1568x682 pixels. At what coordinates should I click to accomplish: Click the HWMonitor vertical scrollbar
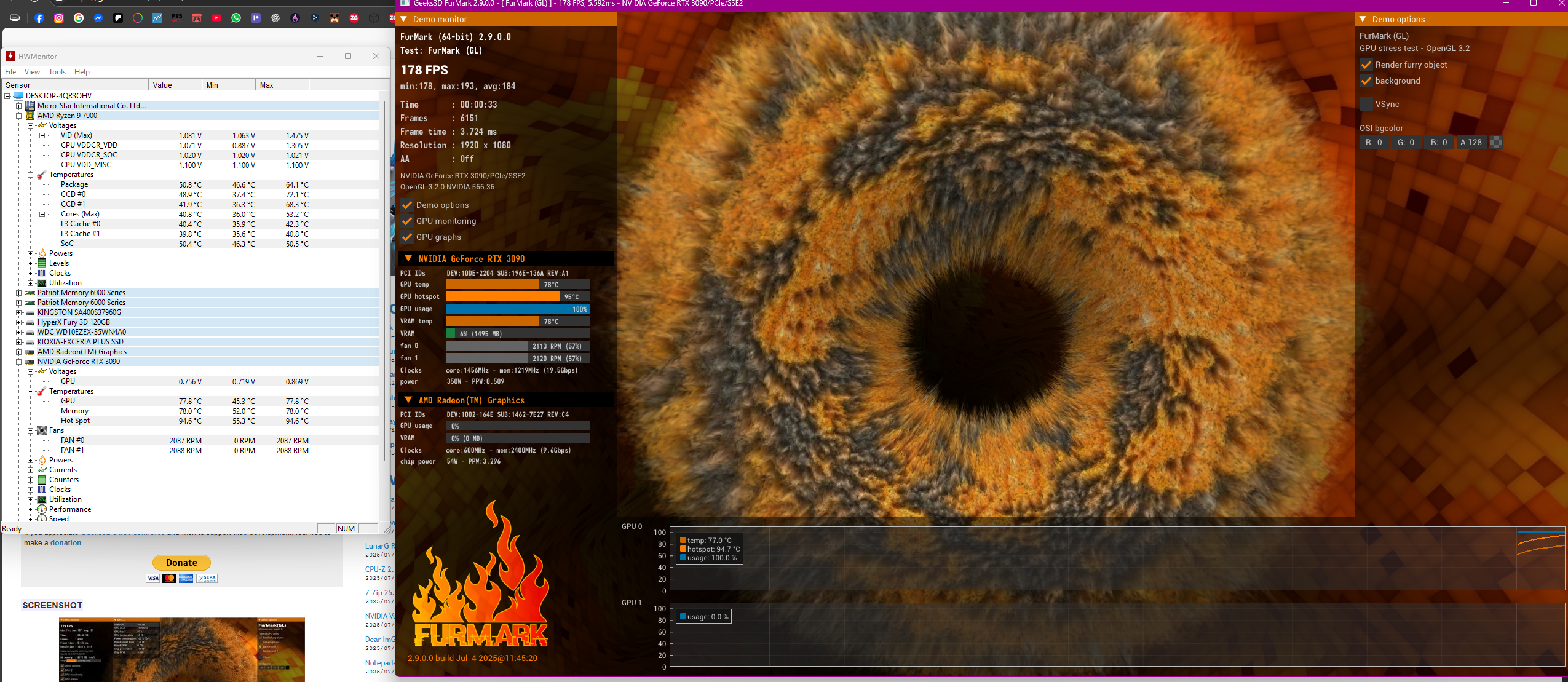coord(384,280)
